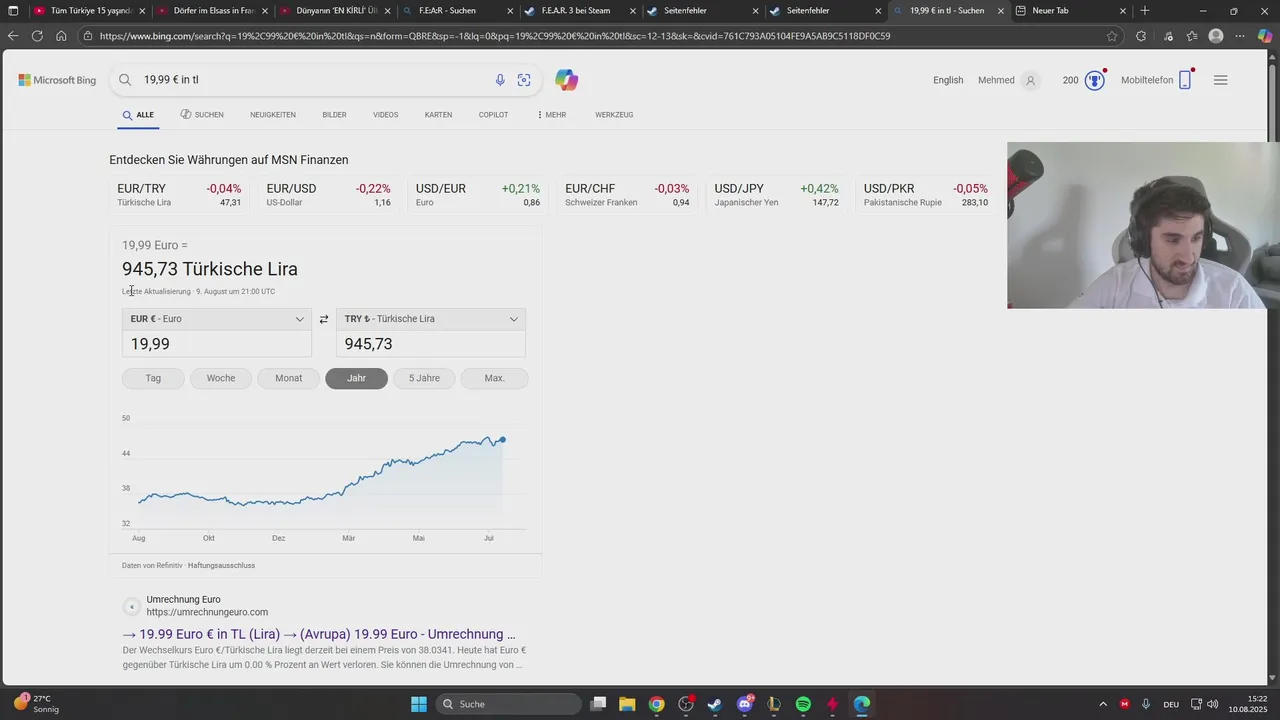Open taskbar clock showing 15:22
Screen dimensions: 1280x720
point(1250,704)
